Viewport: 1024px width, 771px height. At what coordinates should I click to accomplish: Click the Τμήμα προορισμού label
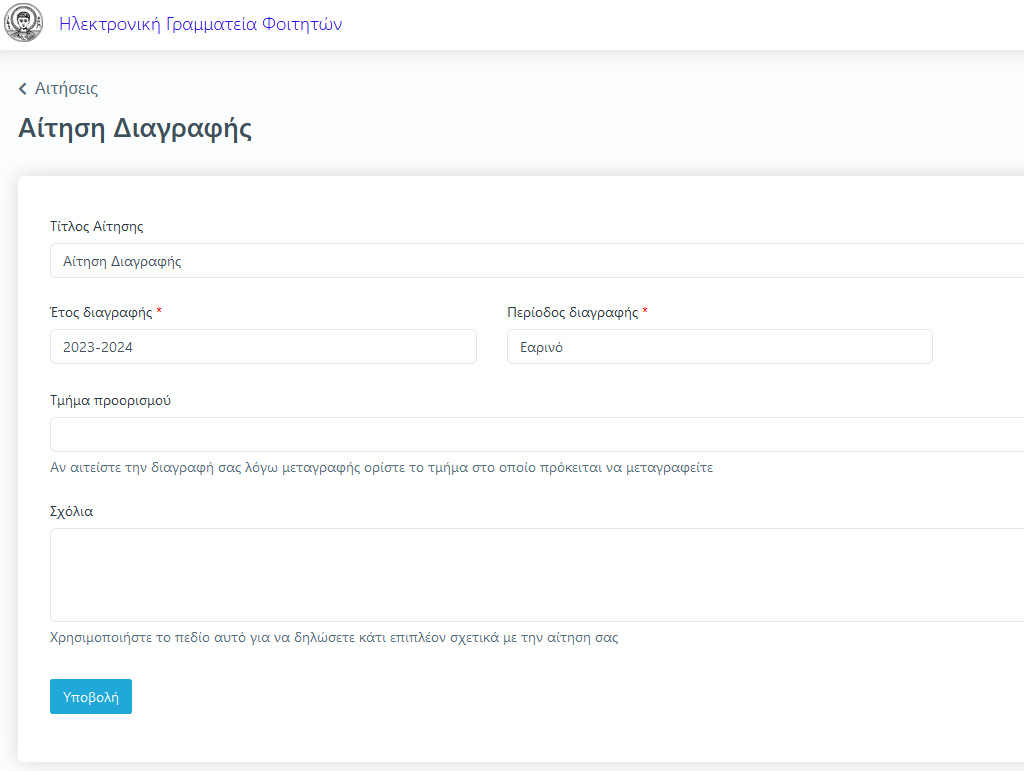pos(111,400)
